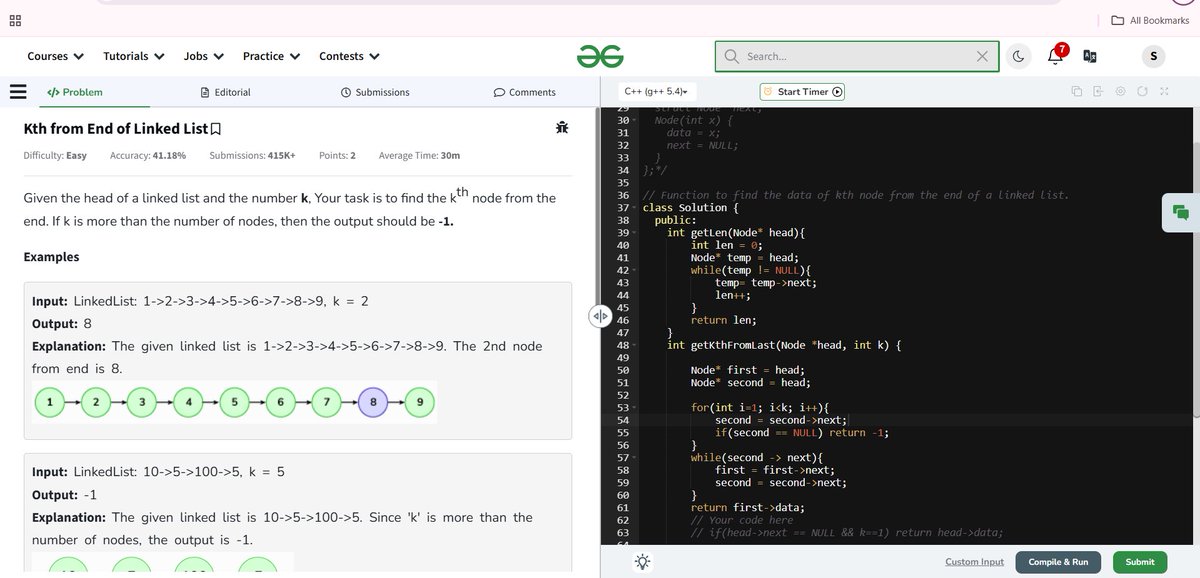This screenshot has height=578, width=1200.
Task: Switch to the Problem tab
Action: pyautogui.click(x=75, y=92)
